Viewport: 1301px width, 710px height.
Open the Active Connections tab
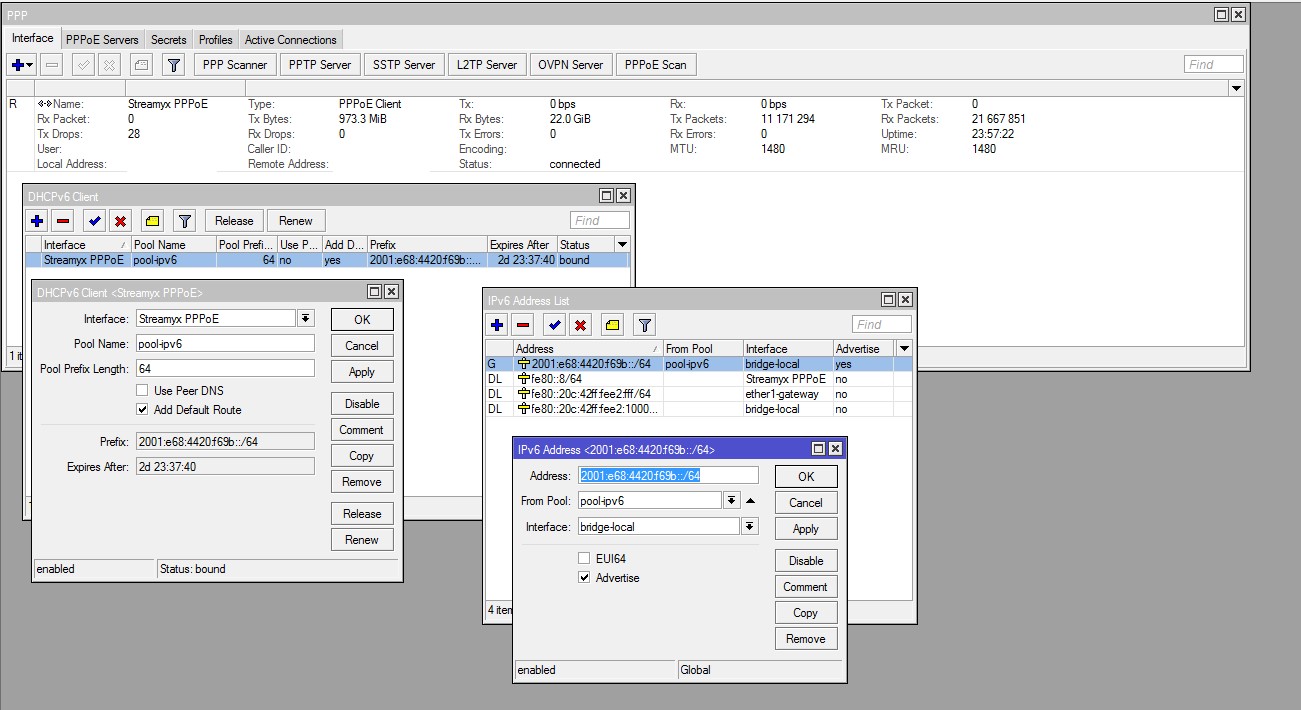tap(290, 40)
